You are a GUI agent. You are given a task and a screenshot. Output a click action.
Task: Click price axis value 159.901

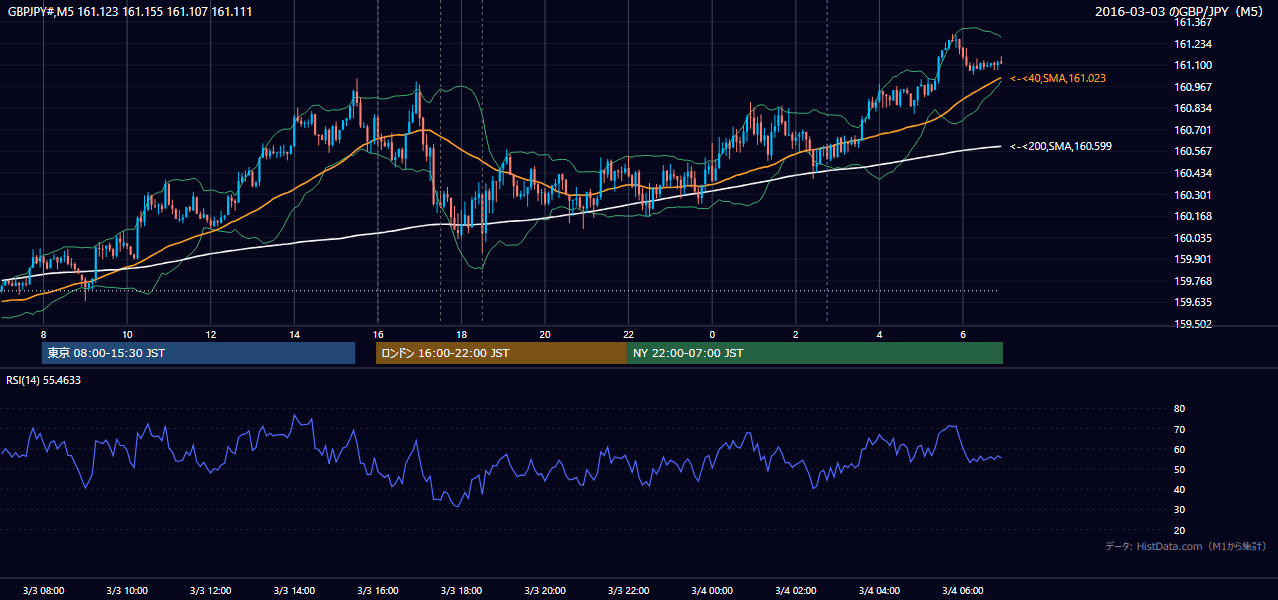pos(1192,259)
